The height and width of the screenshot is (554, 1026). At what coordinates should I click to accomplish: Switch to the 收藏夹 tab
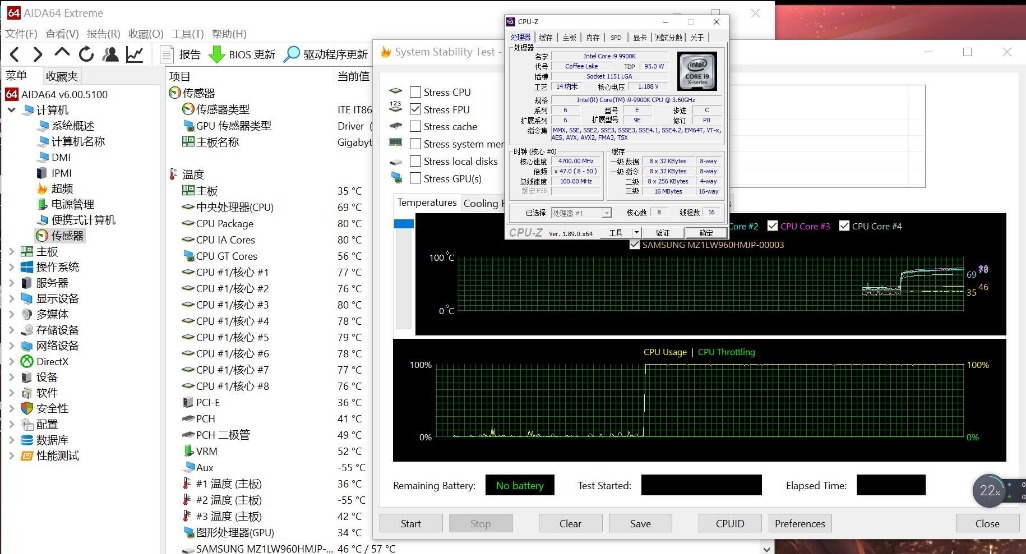click(x=62, y=76)
